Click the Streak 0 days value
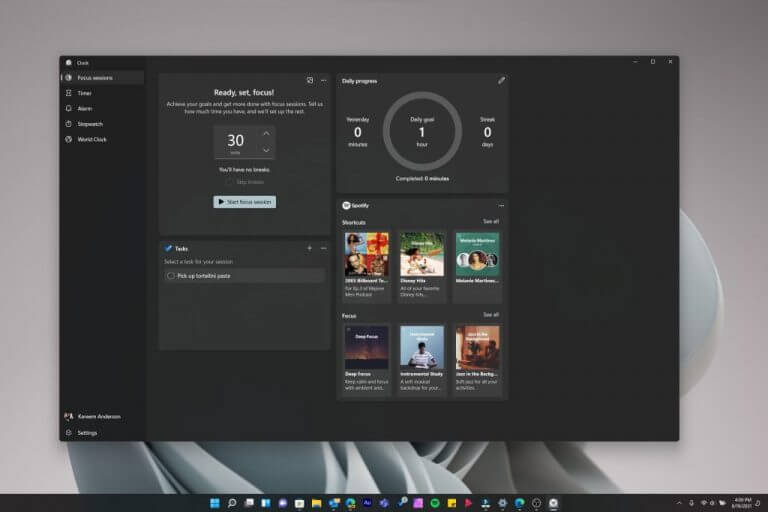 point(487,132)
